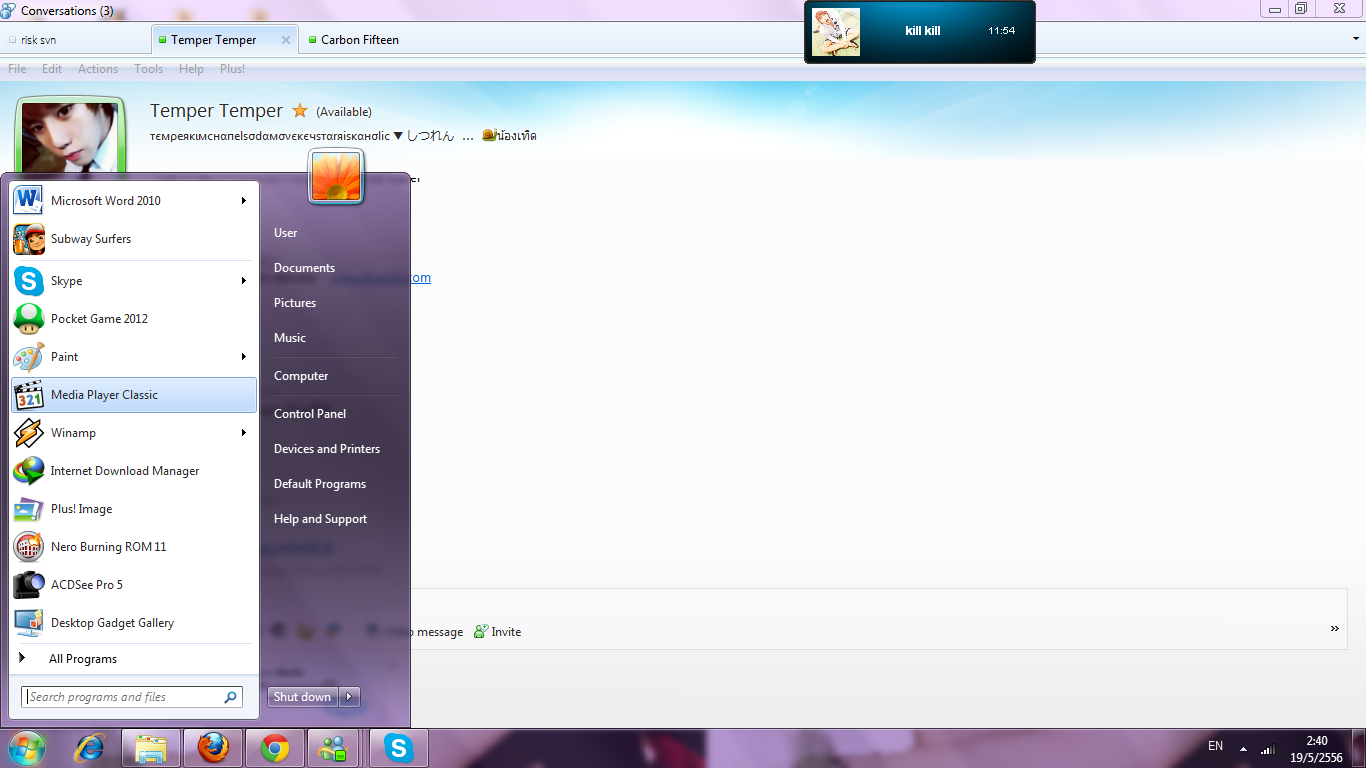Click the Windows Start orb
1366x768 pixels.
pos(27,748)
